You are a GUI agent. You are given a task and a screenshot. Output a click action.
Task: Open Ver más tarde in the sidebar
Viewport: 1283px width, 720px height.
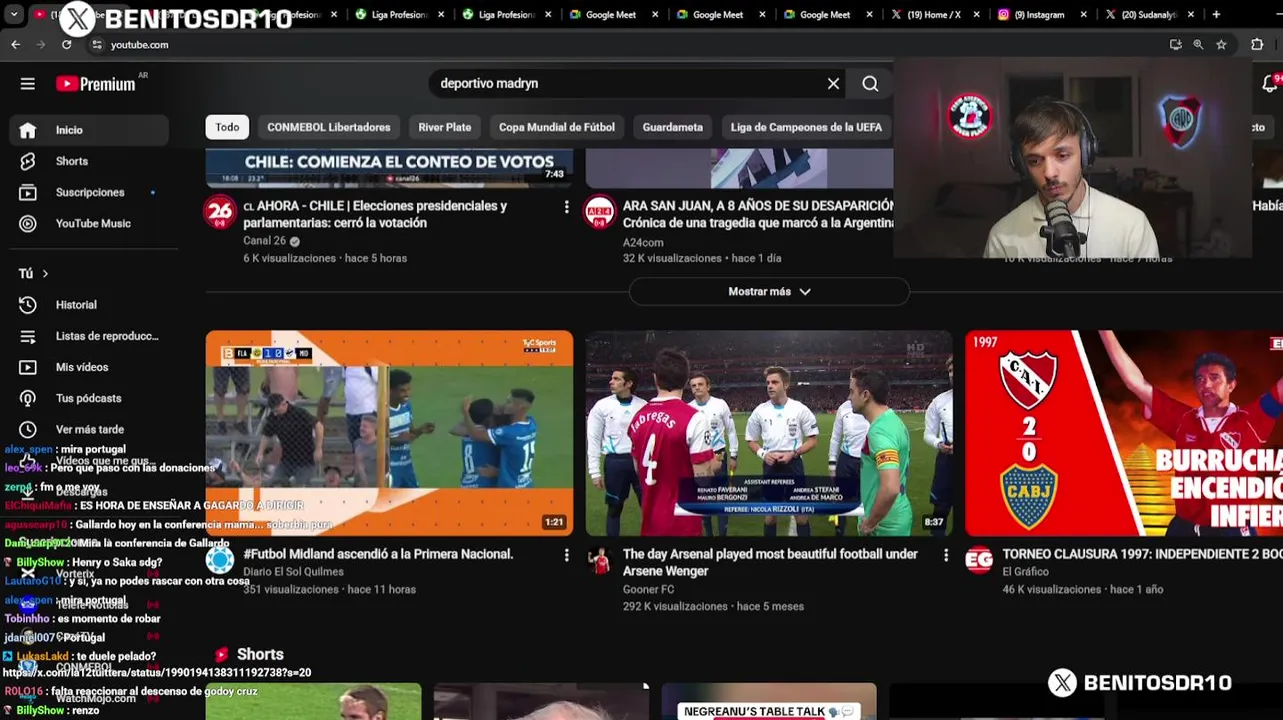click(x=89, y=429)
